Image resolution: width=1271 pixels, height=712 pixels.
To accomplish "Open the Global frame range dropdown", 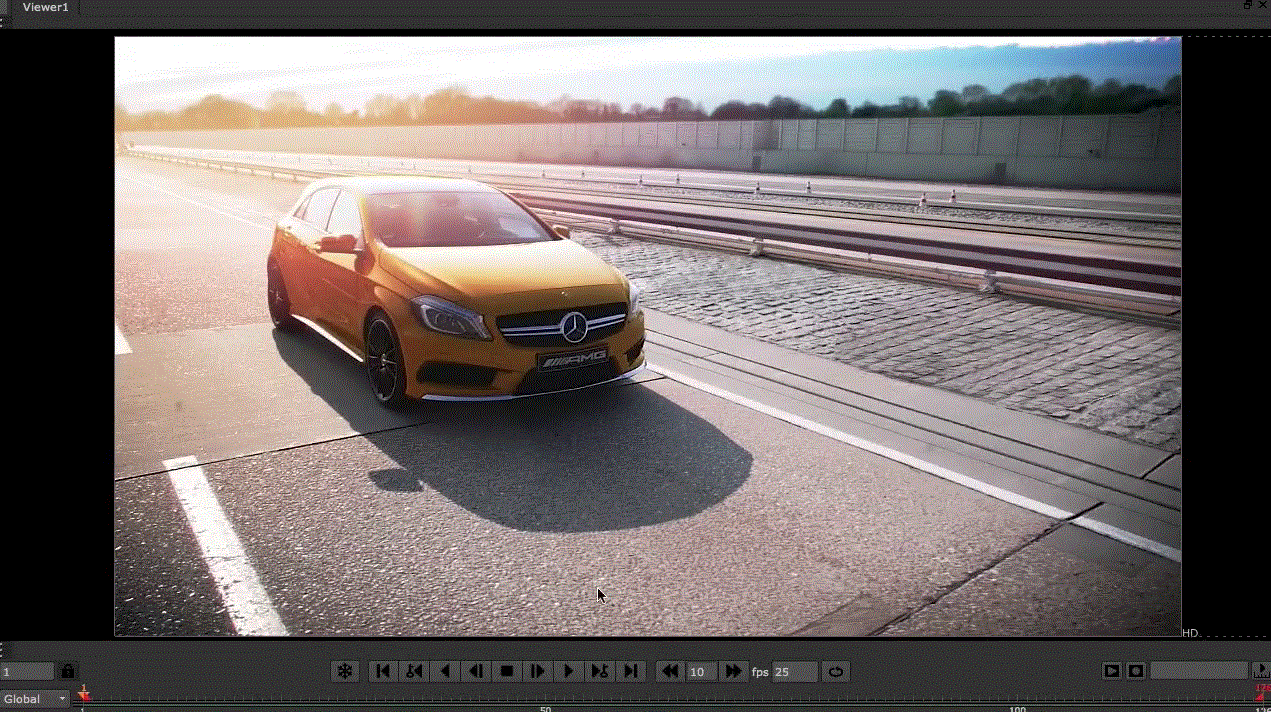I will [x=35, y=699].
